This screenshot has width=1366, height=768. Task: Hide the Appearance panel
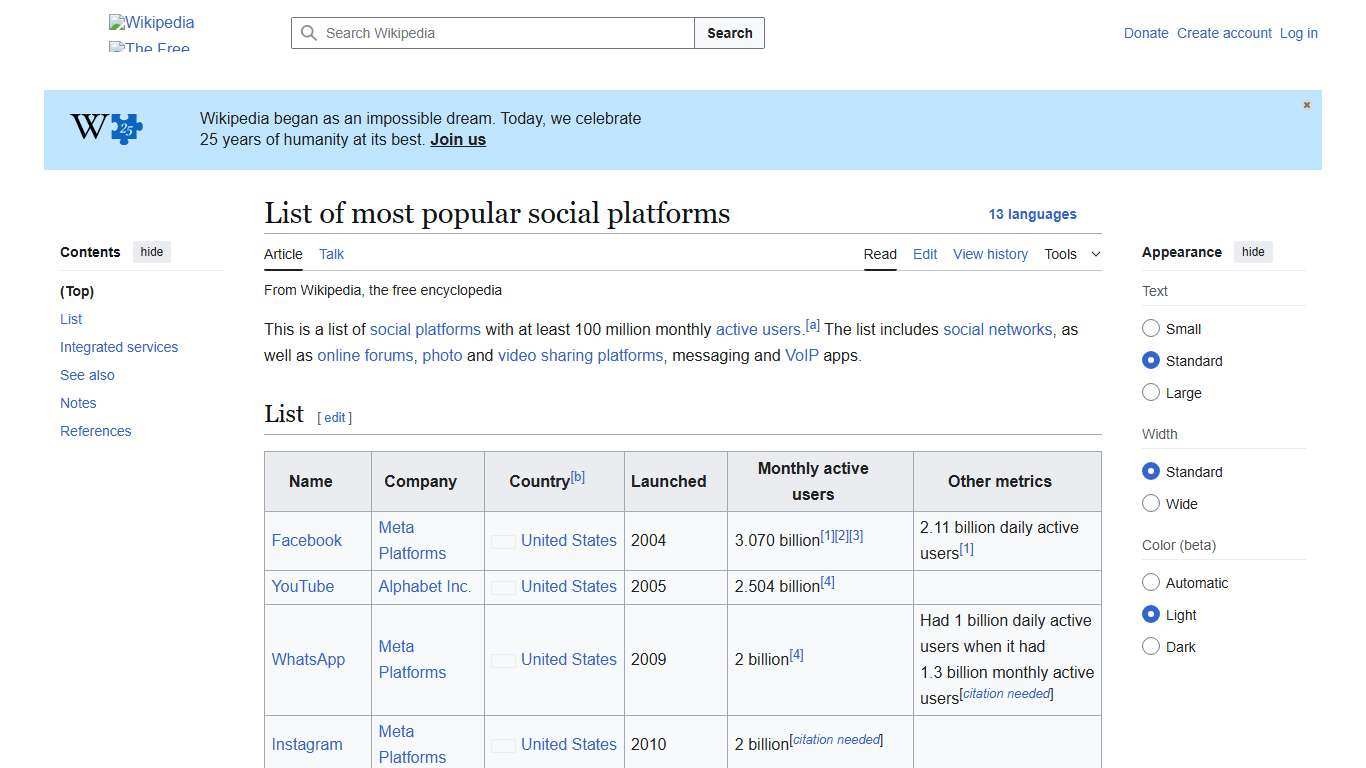(1253, 252)
